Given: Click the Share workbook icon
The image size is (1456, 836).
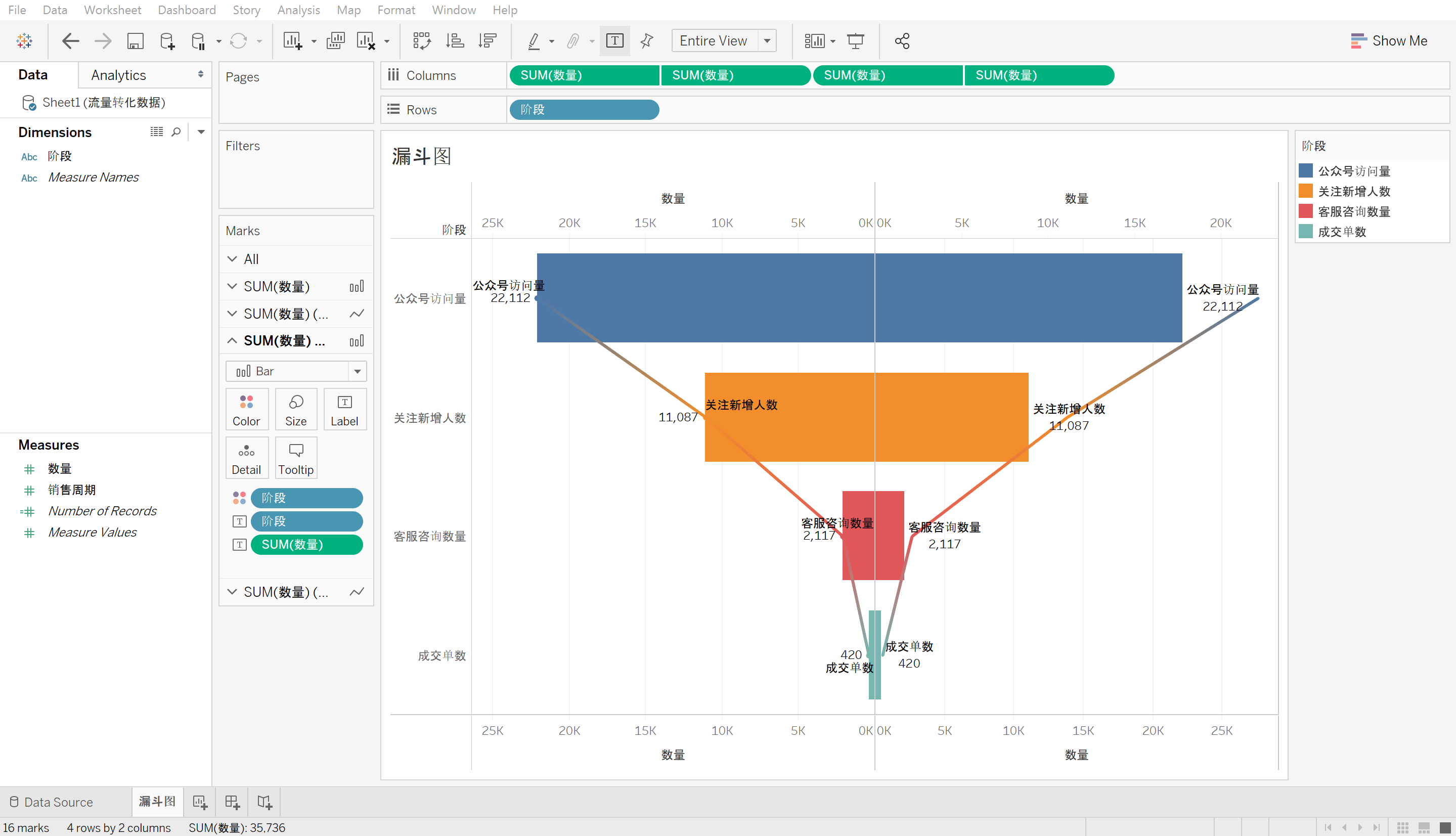Looking at the screenshot, I should (x=902, y=41).
